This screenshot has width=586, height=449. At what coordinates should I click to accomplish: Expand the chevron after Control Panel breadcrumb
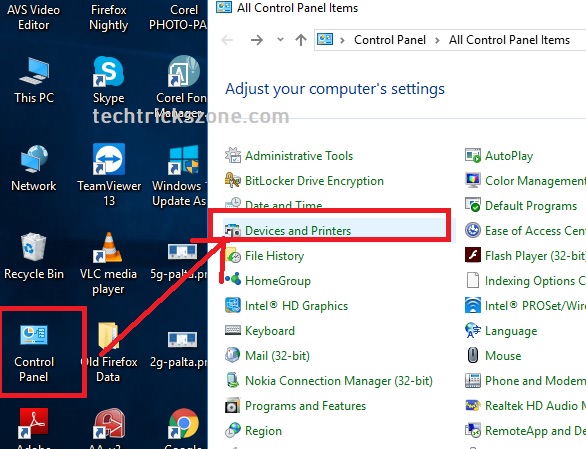[x=437, y=40]
